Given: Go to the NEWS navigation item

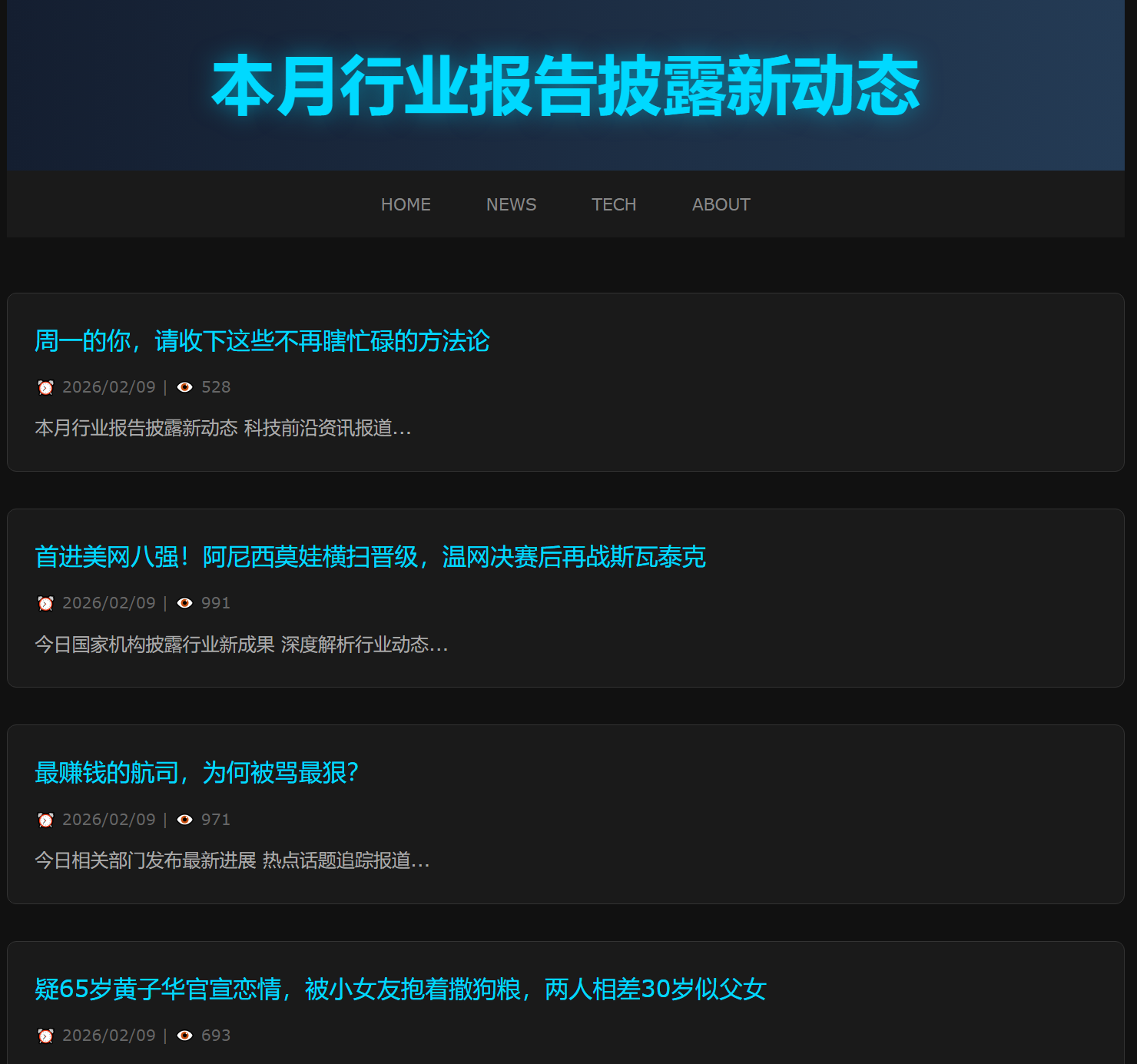Looking at the screenshot, I should tap(511, 204).
